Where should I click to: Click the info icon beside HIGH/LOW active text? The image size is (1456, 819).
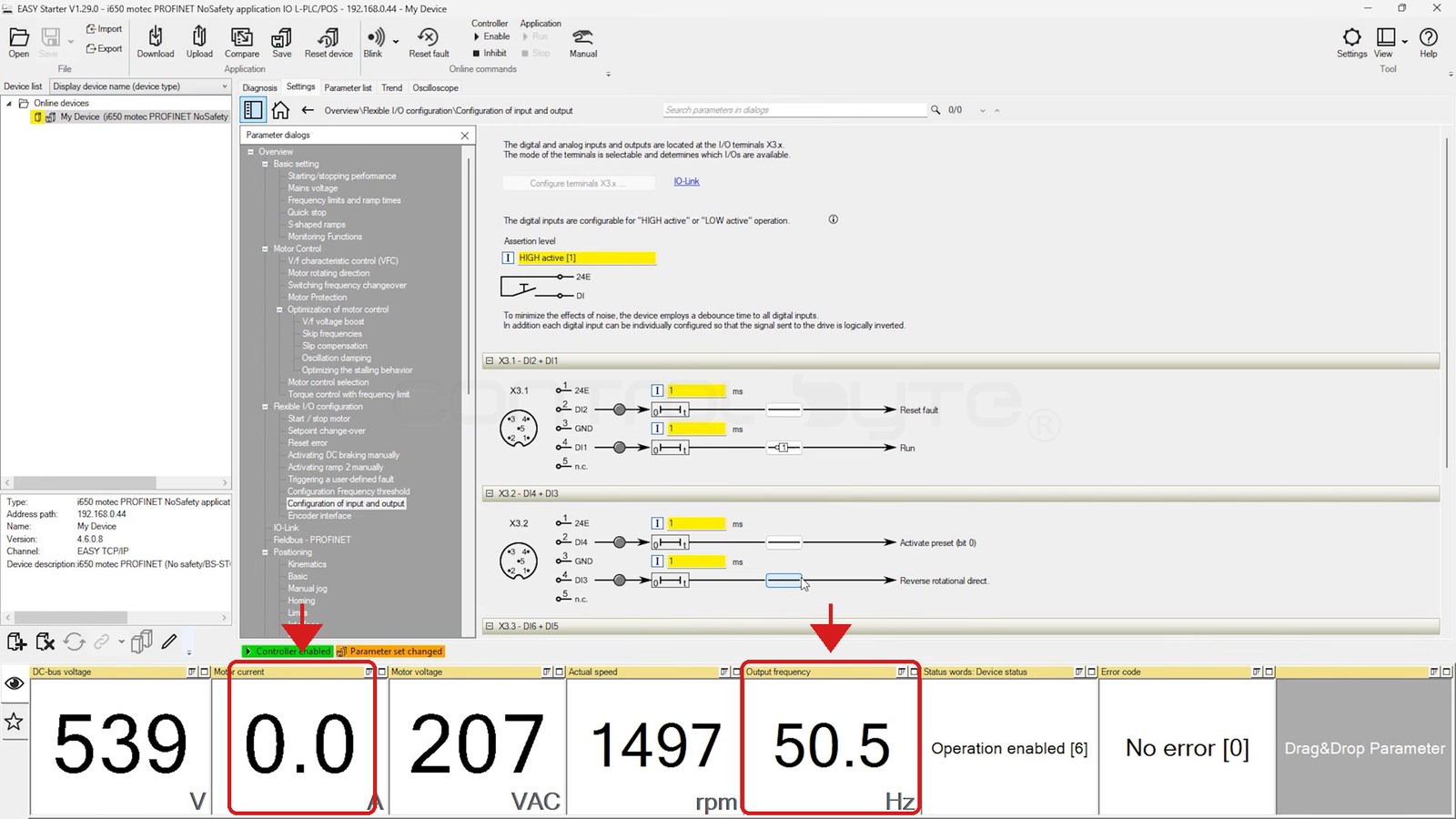[833, 219]
